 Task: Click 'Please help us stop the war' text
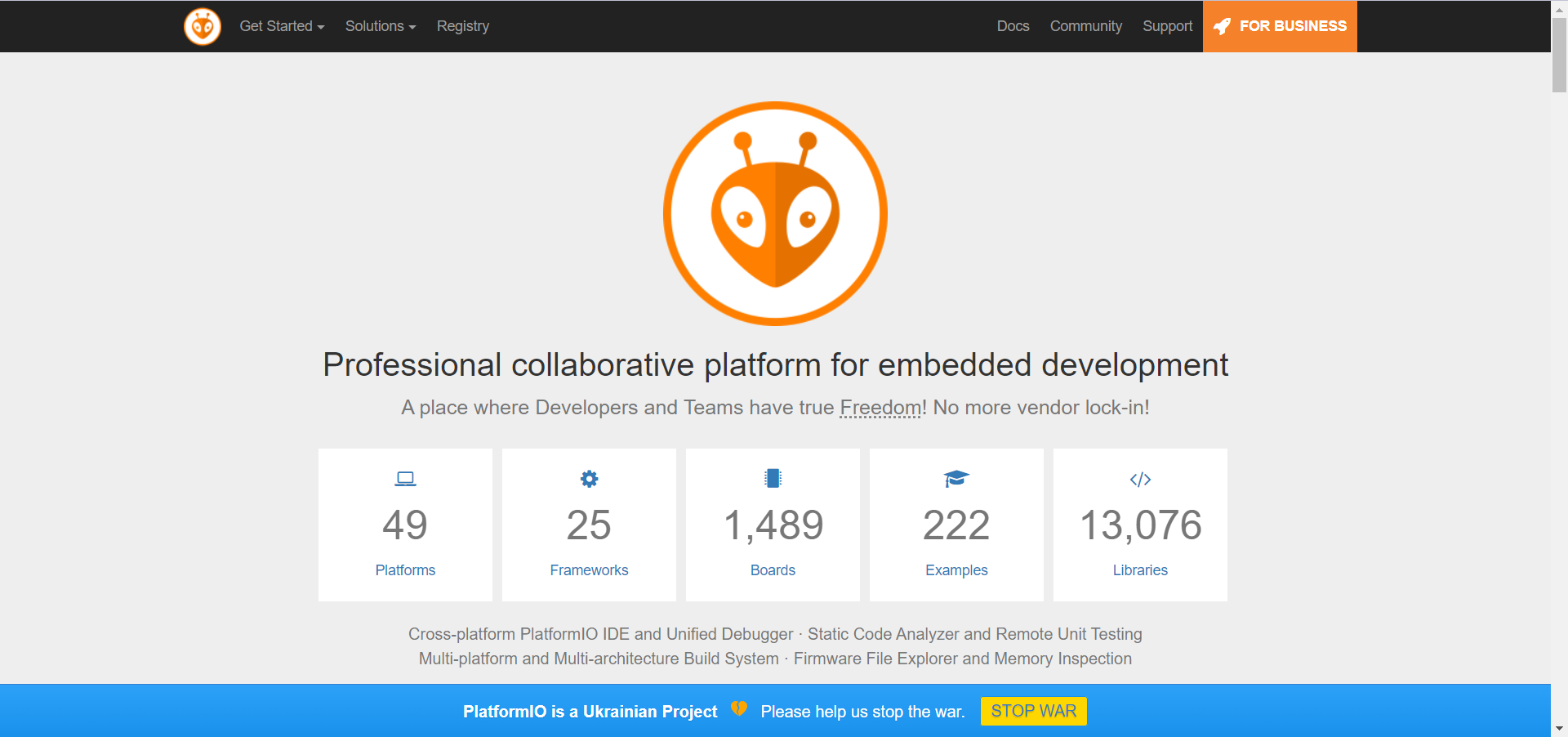[x=862, y=712]
